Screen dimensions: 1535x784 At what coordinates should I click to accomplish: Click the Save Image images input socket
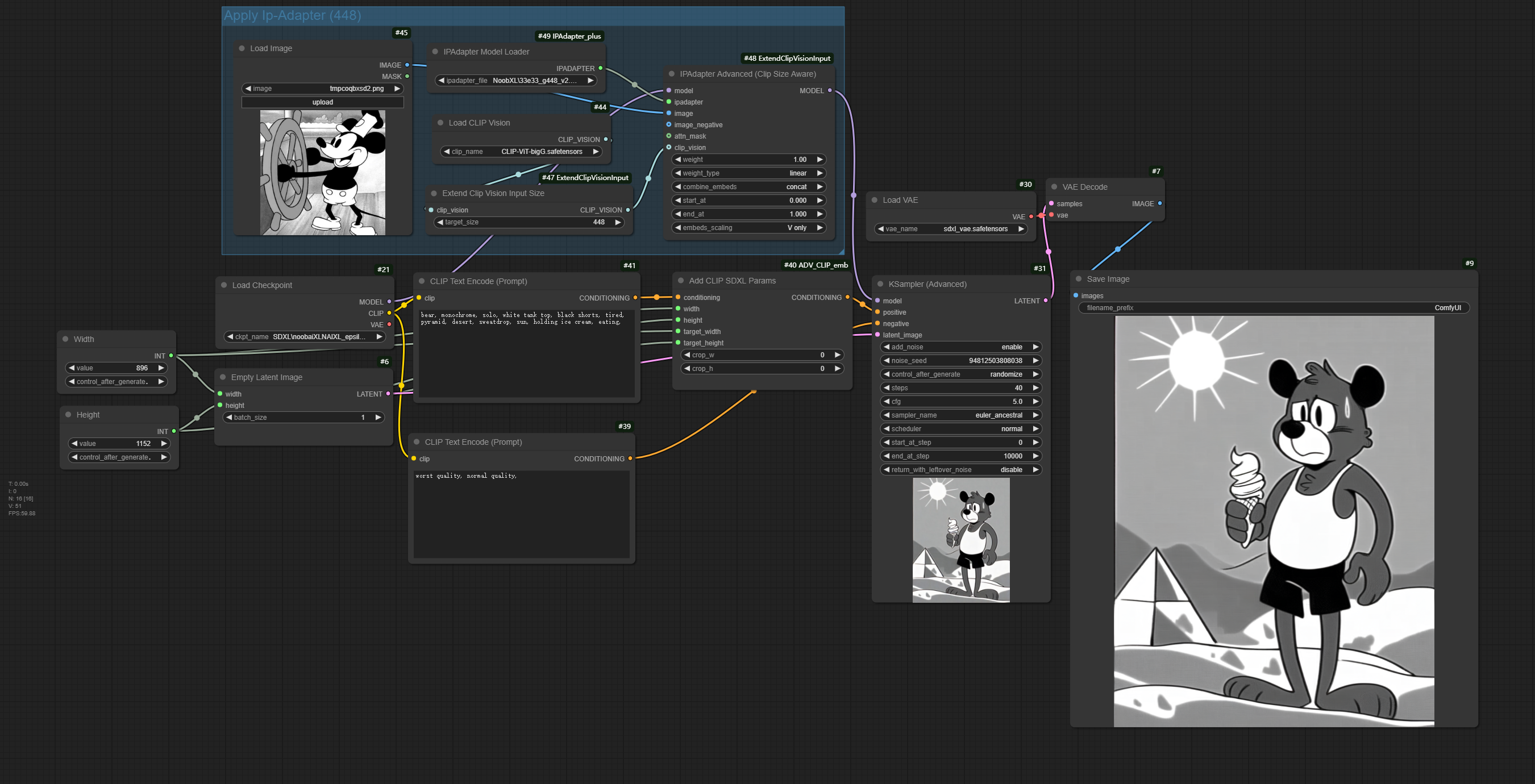[1076, 295]
